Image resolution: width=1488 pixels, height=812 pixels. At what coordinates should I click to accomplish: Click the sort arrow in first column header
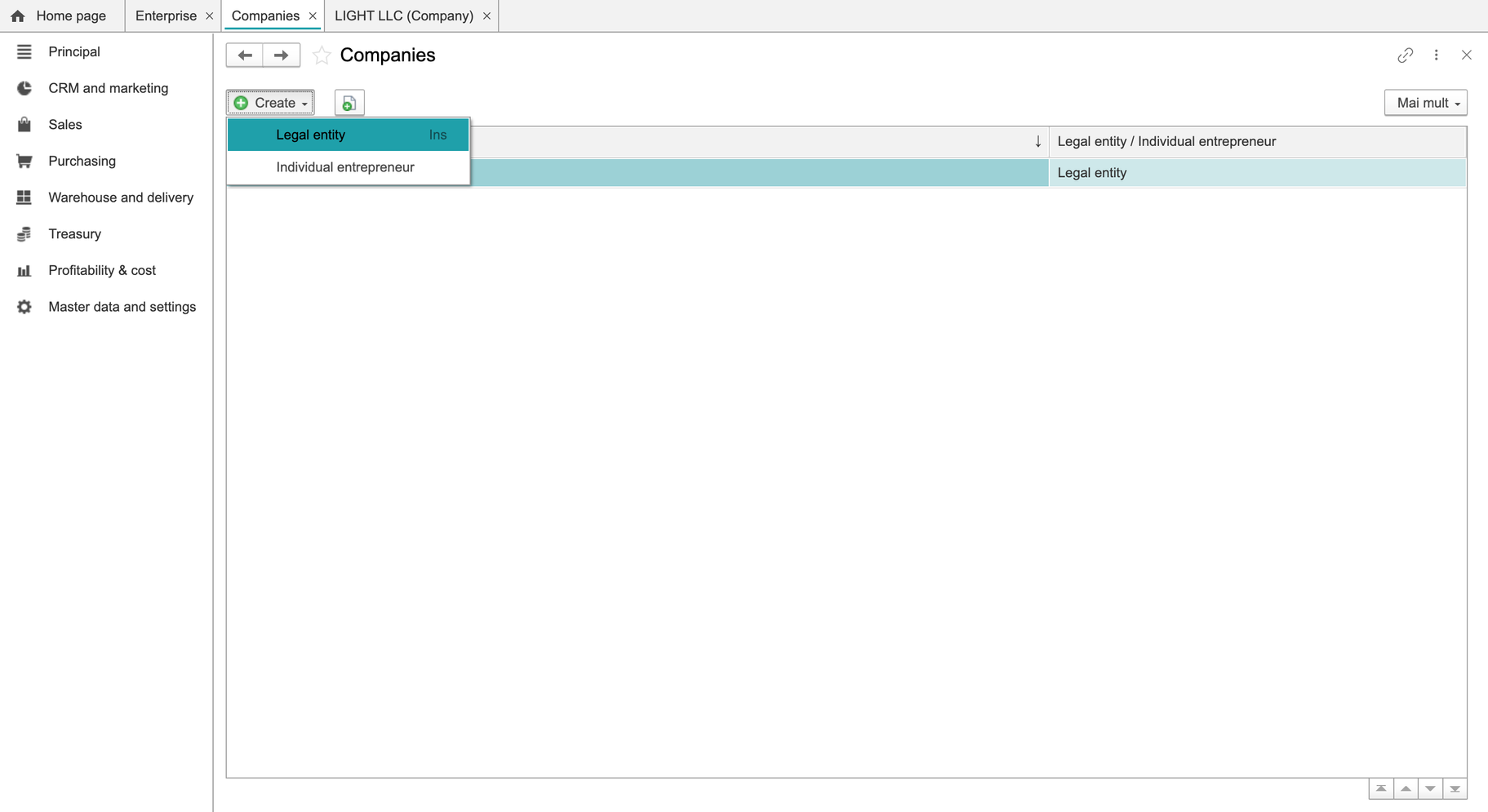point(1037,141)
